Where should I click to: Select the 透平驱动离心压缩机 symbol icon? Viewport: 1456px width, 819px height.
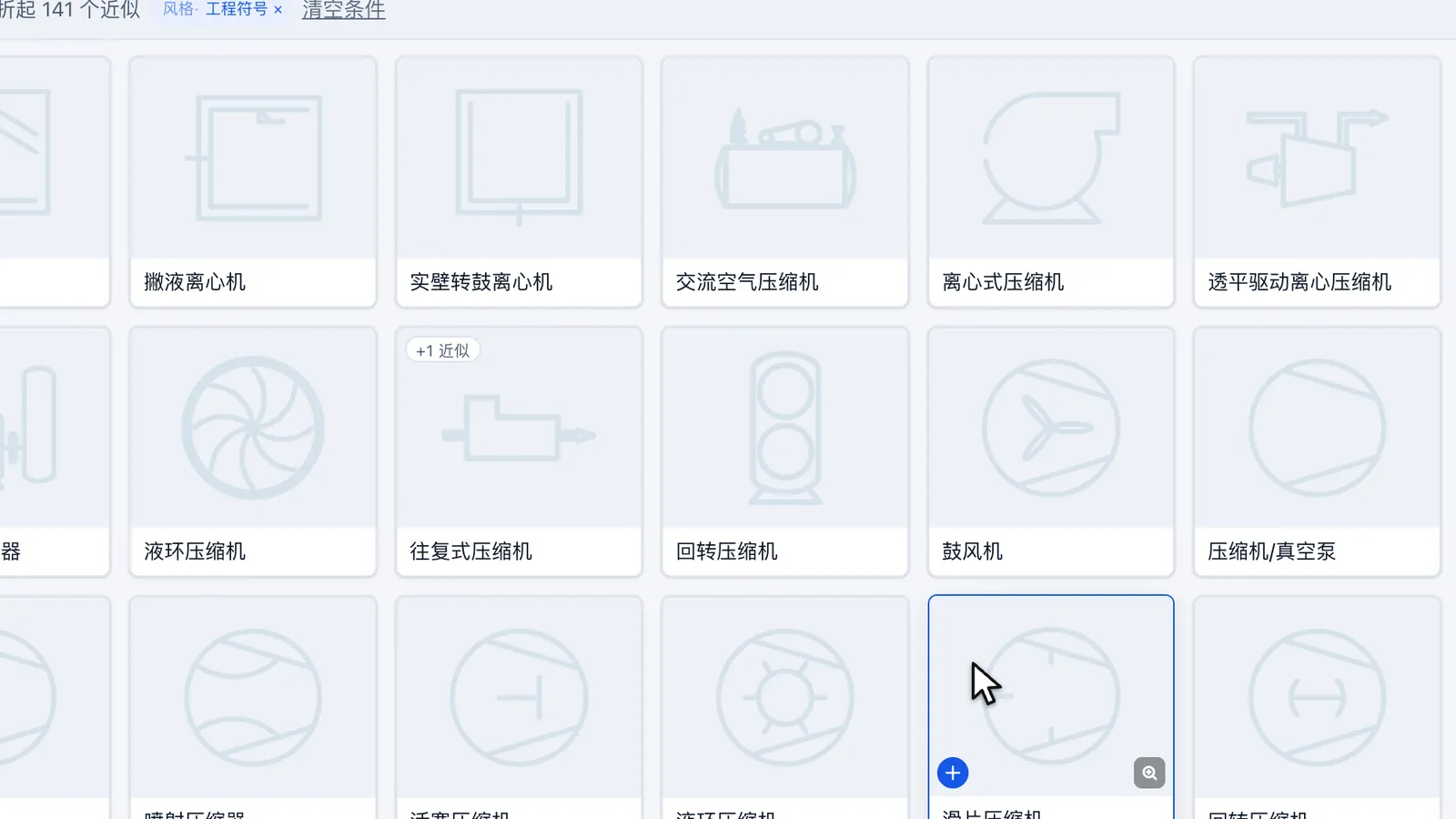click(1317, 158)
